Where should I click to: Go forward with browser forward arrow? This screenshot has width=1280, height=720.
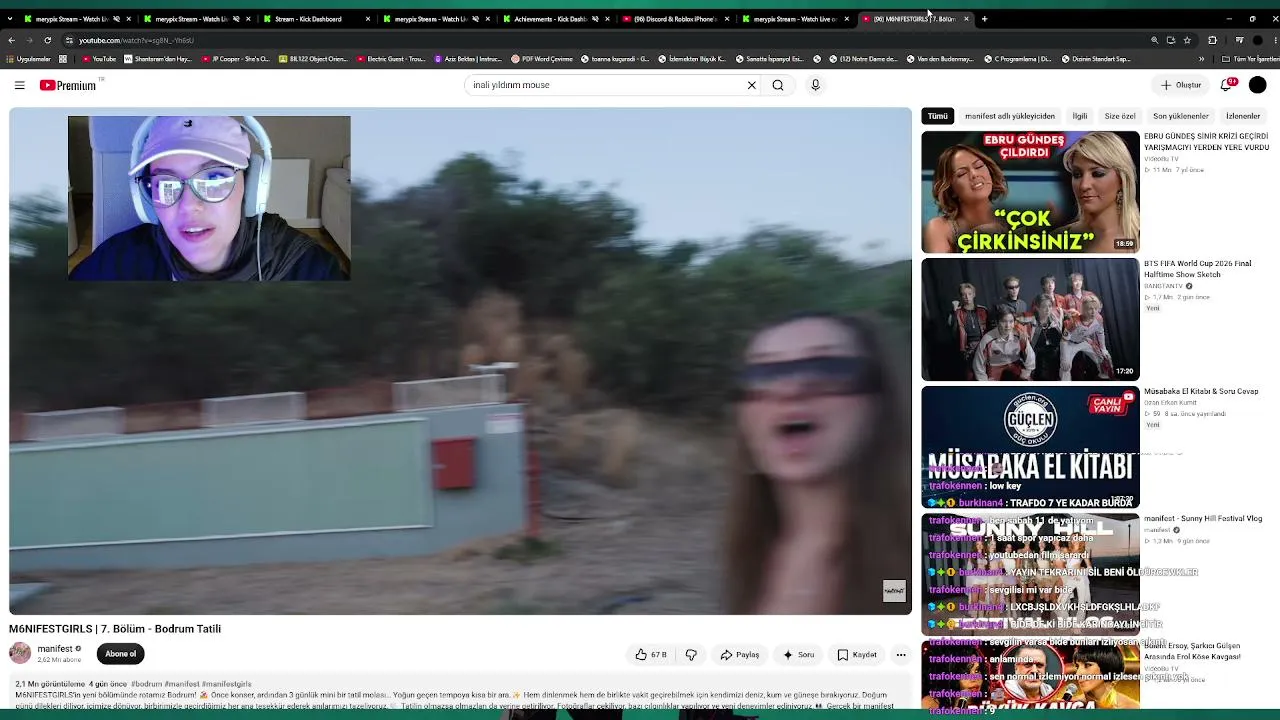tap(29, 40)
